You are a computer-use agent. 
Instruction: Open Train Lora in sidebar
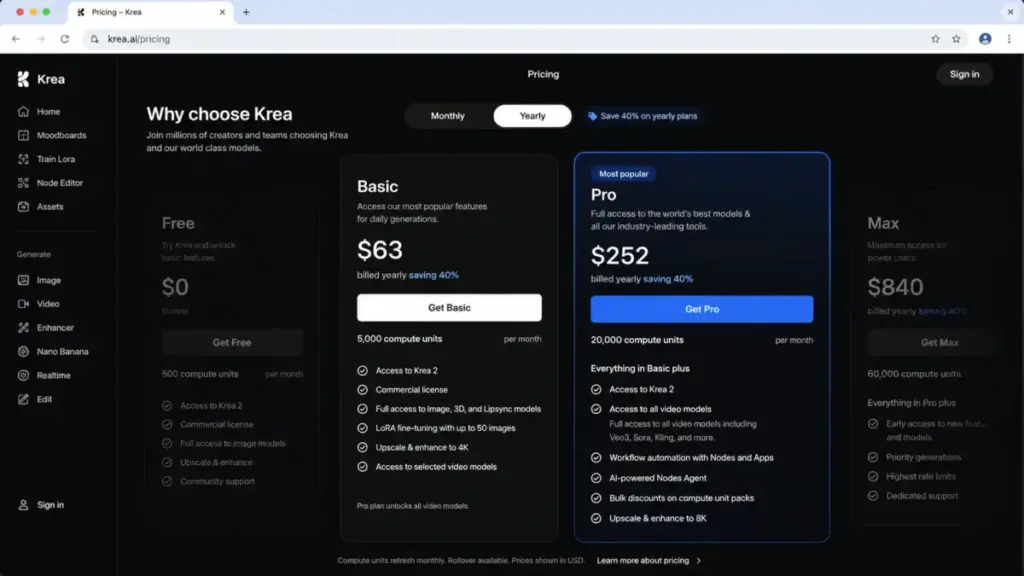56,159
